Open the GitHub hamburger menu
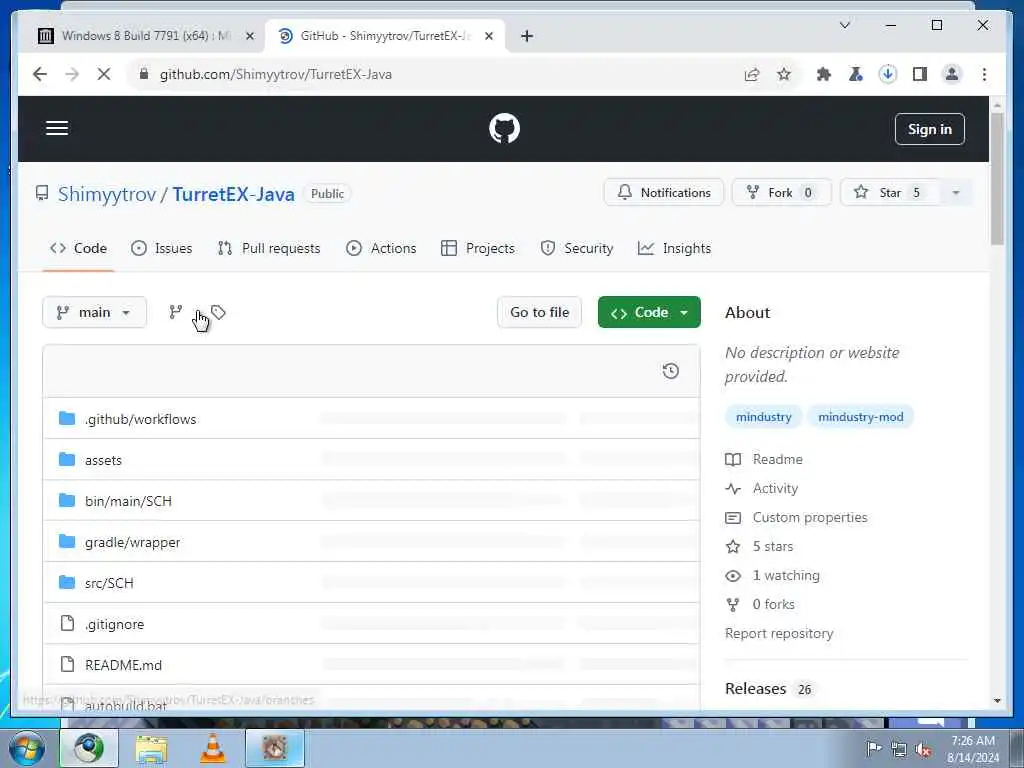1024x768 pixels. tap(57, 128)
